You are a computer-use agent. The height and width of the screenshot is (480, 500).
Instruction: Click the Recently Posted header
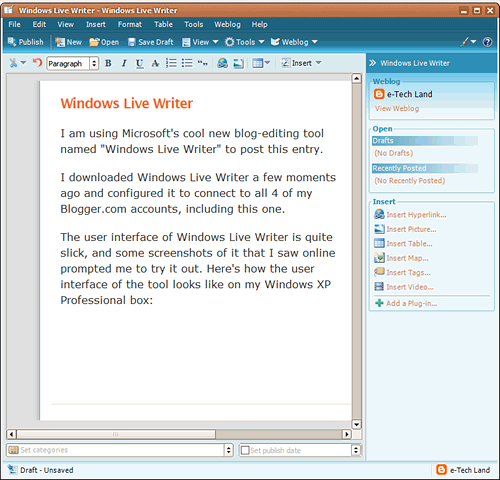click(425, 168)
